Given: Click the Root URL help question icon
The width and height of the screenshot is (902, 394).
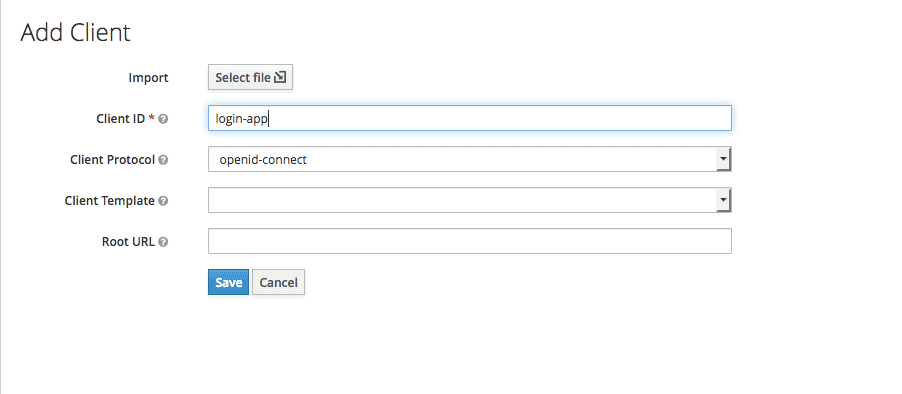Looking at the screenshot, I should 163,242.
